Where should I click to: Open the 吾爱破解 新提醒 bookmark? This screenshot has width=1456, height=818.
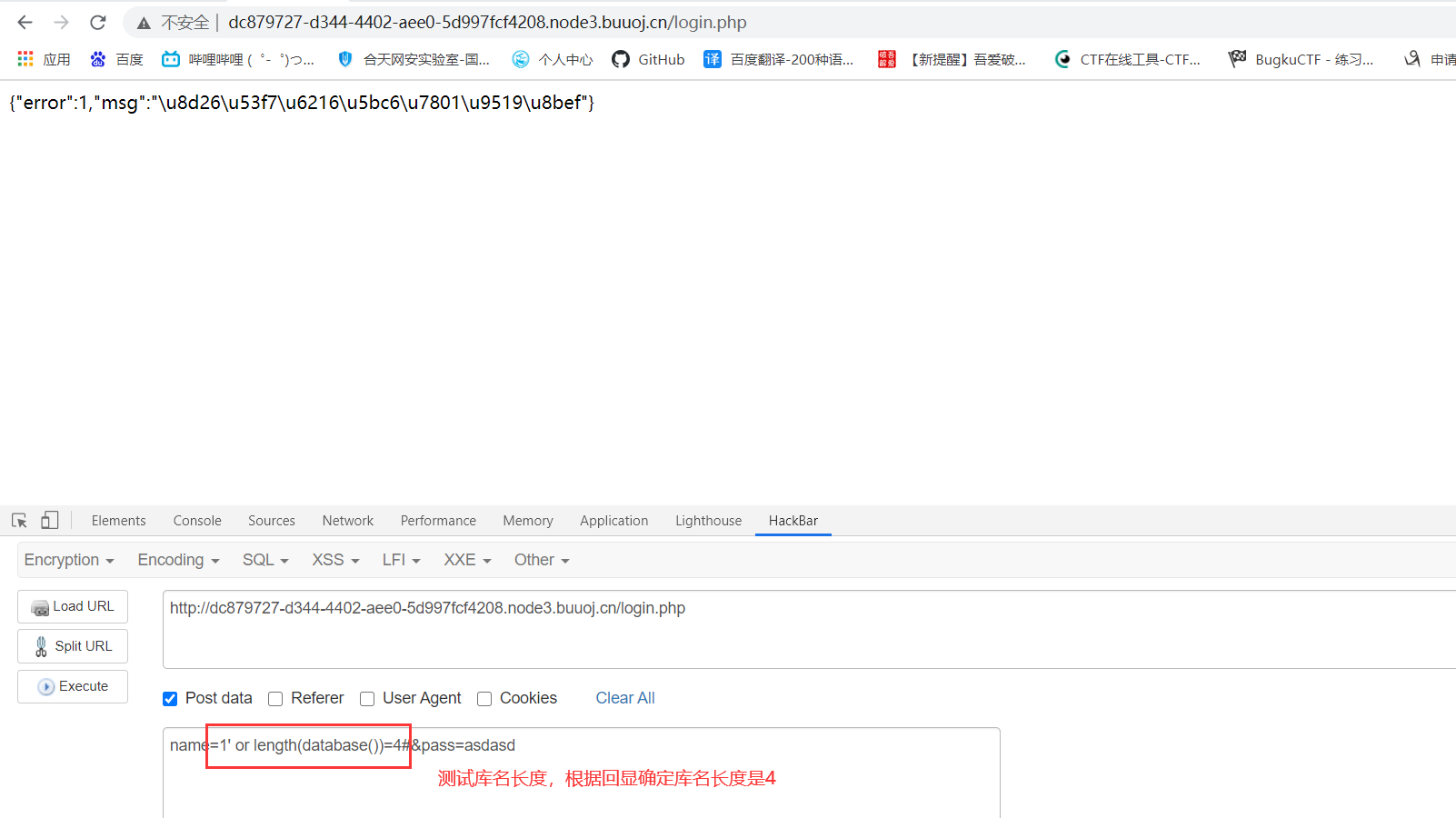click(952, 59)
